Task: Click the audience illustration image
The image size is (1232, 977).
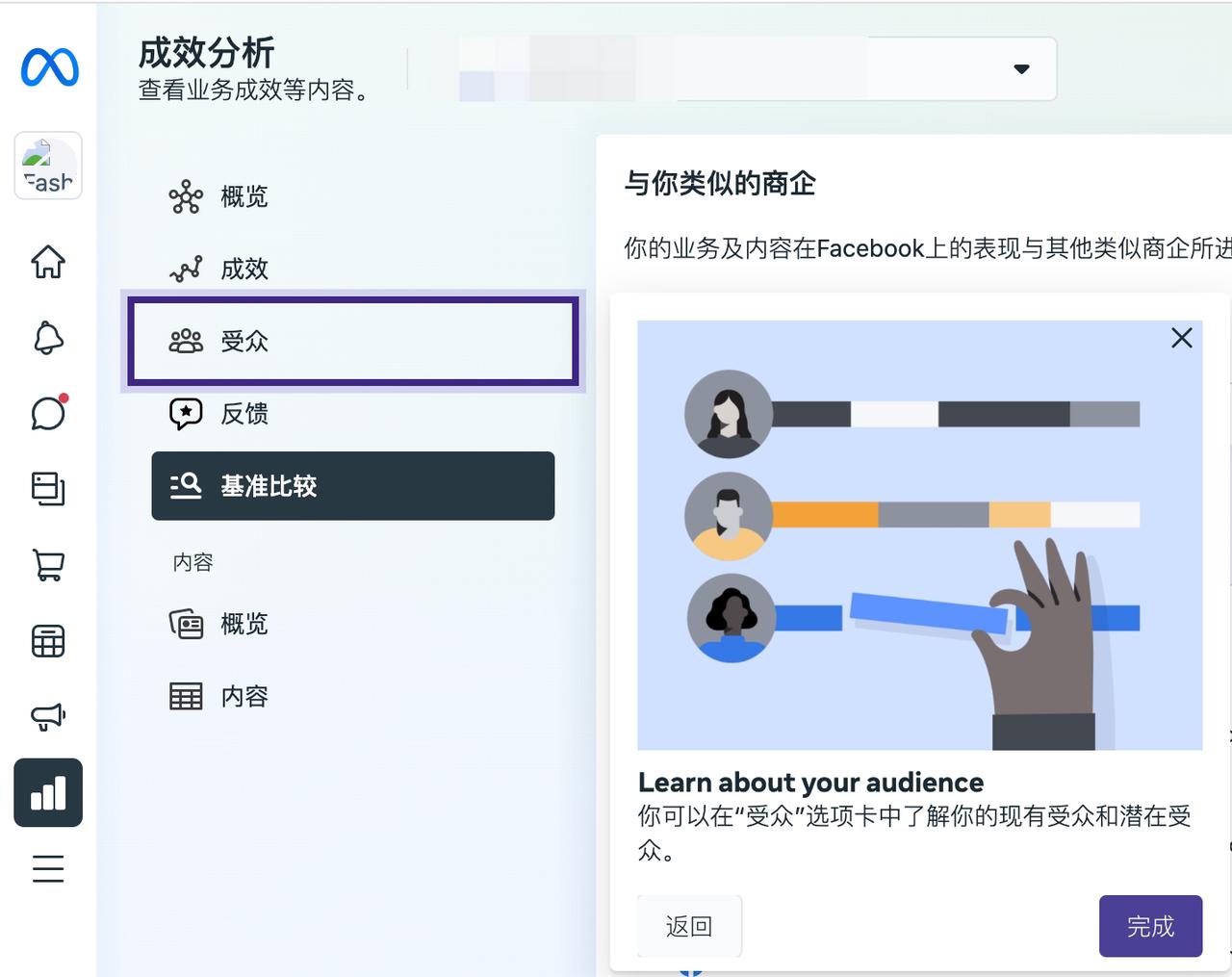Action: coord(919,535)
